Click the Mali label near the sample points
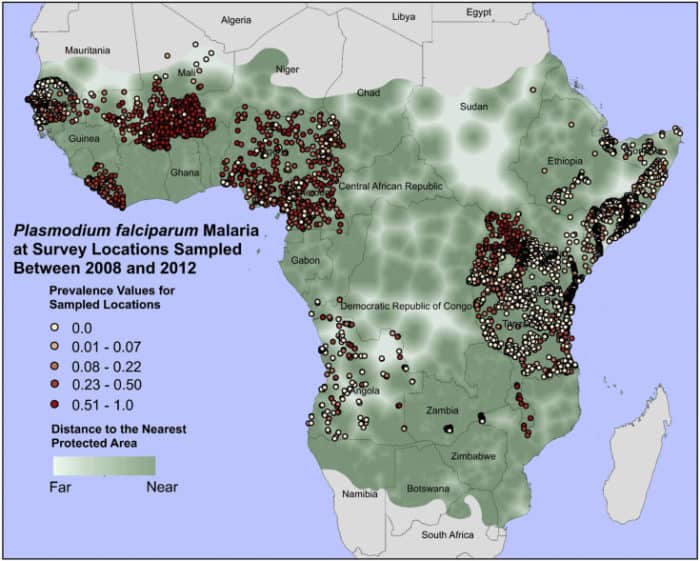The height and width of the screenshot is (561, 700). pyautogui.click(x=187, y=73)
